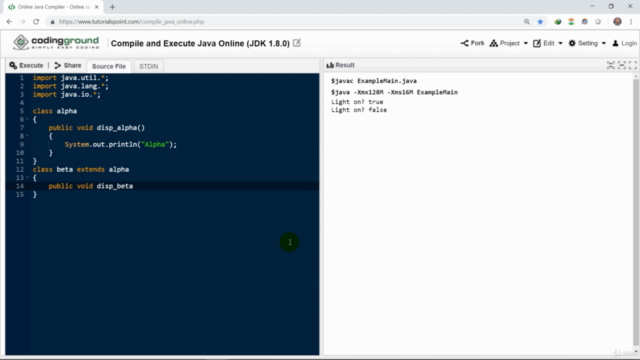This screenshot has height=360, width=640.
Task: Click the site lock icon
Action: point(52,22)
